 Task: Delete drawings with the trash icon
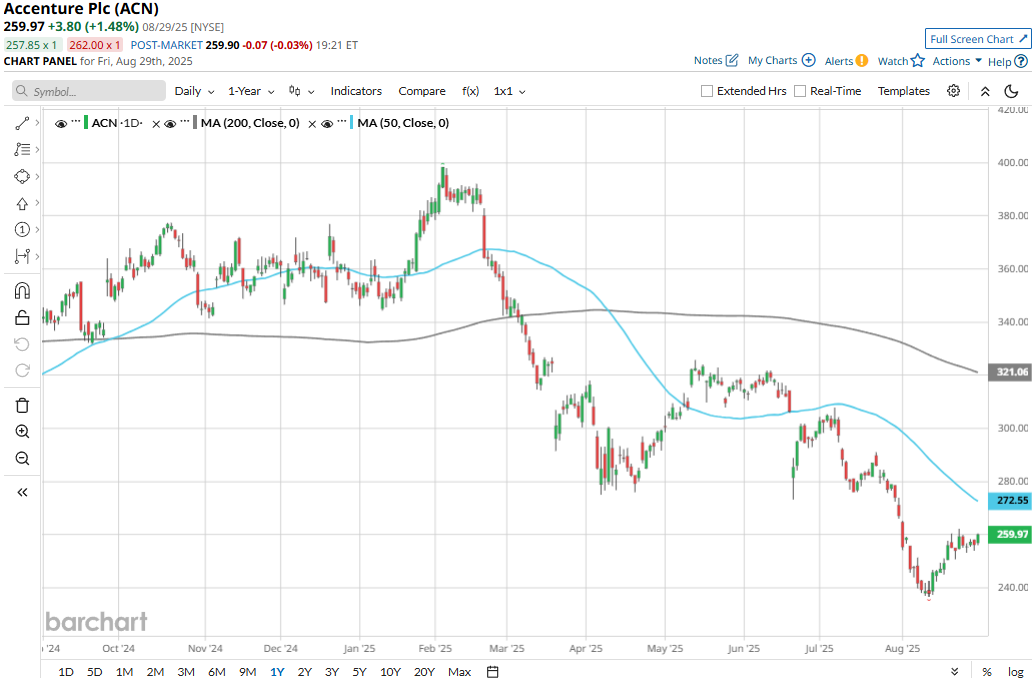pyautogui.click(x=22, y=405)
